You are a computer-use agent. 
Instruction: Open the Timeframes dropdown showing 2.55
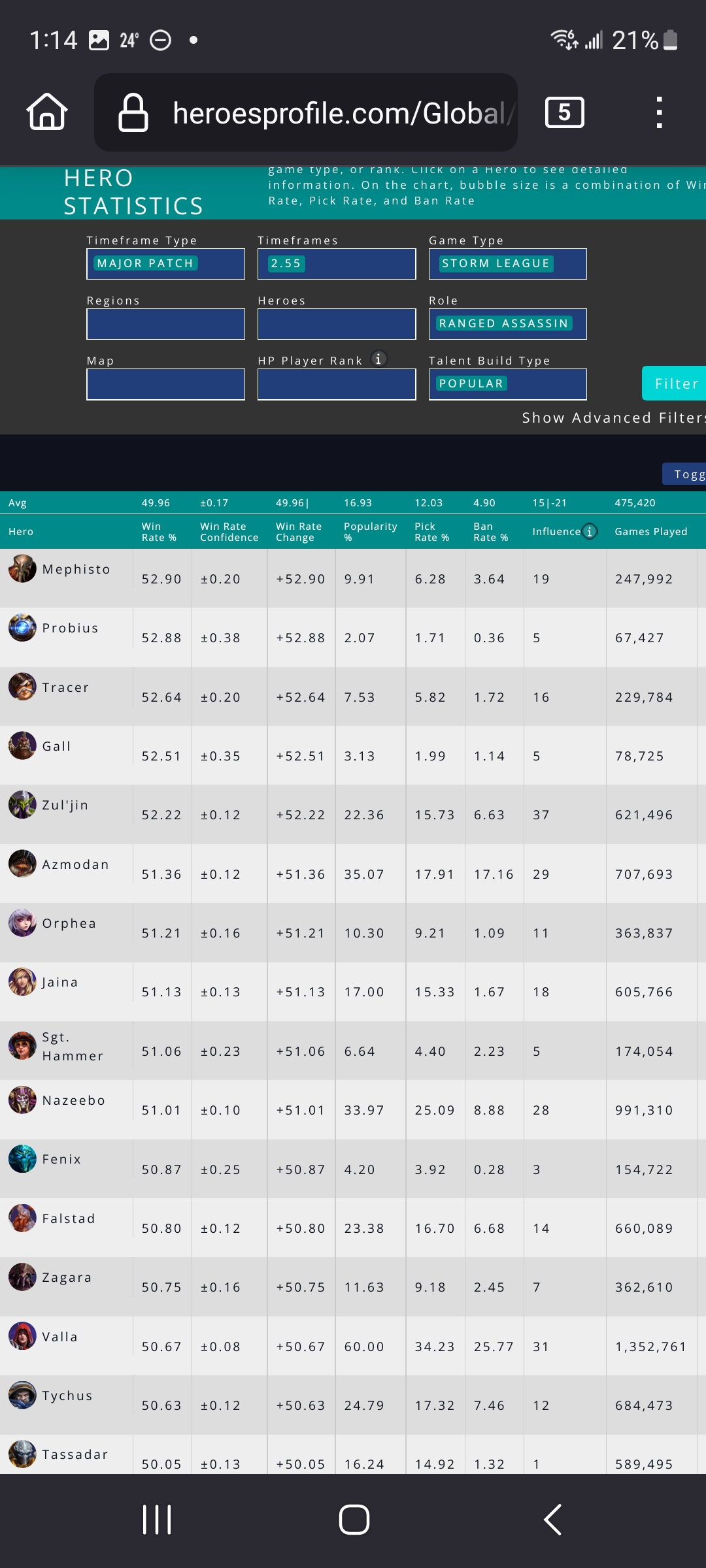tap(337, 264)
